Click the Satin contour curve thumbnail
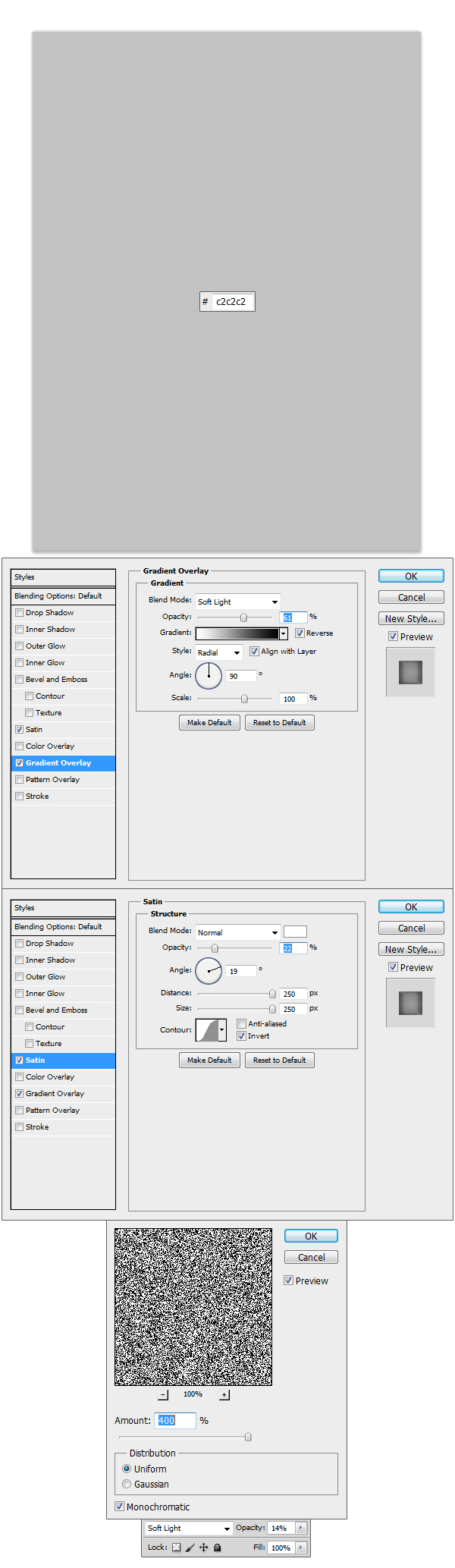 pos(207,1029)
